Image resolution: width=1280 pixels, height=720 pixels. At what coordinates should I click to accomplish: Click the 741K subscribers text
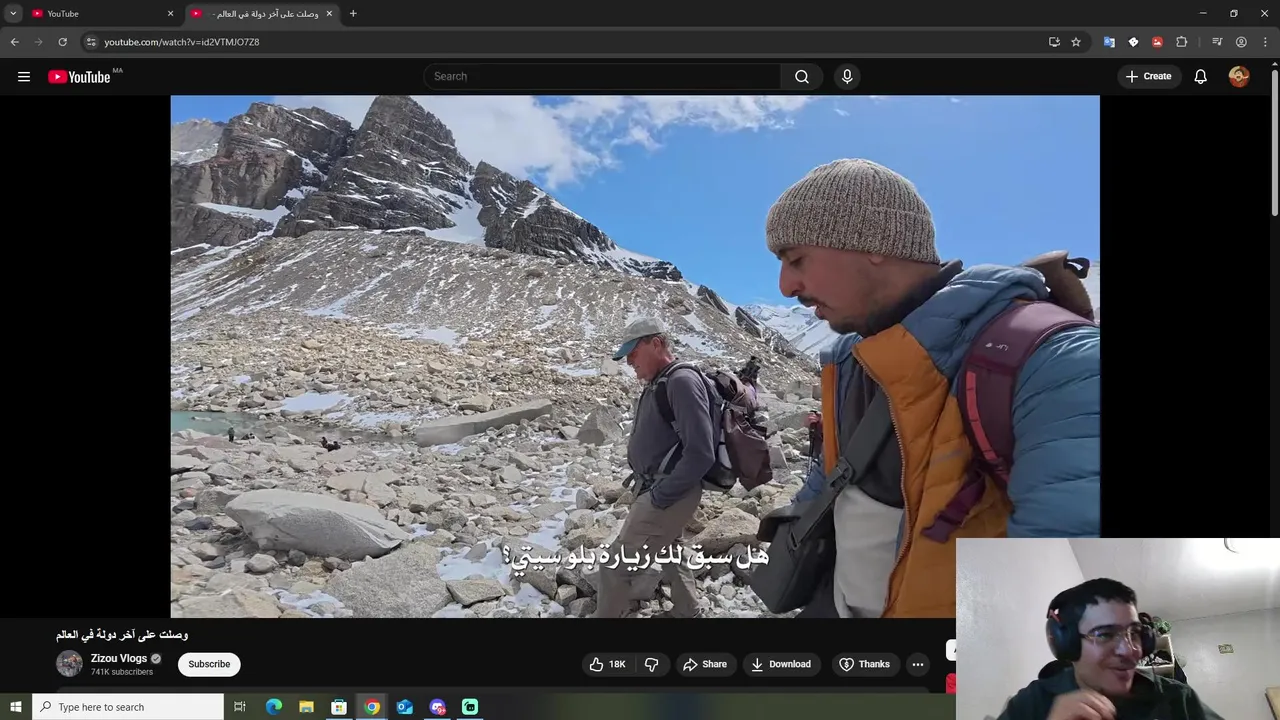point(122,672)
